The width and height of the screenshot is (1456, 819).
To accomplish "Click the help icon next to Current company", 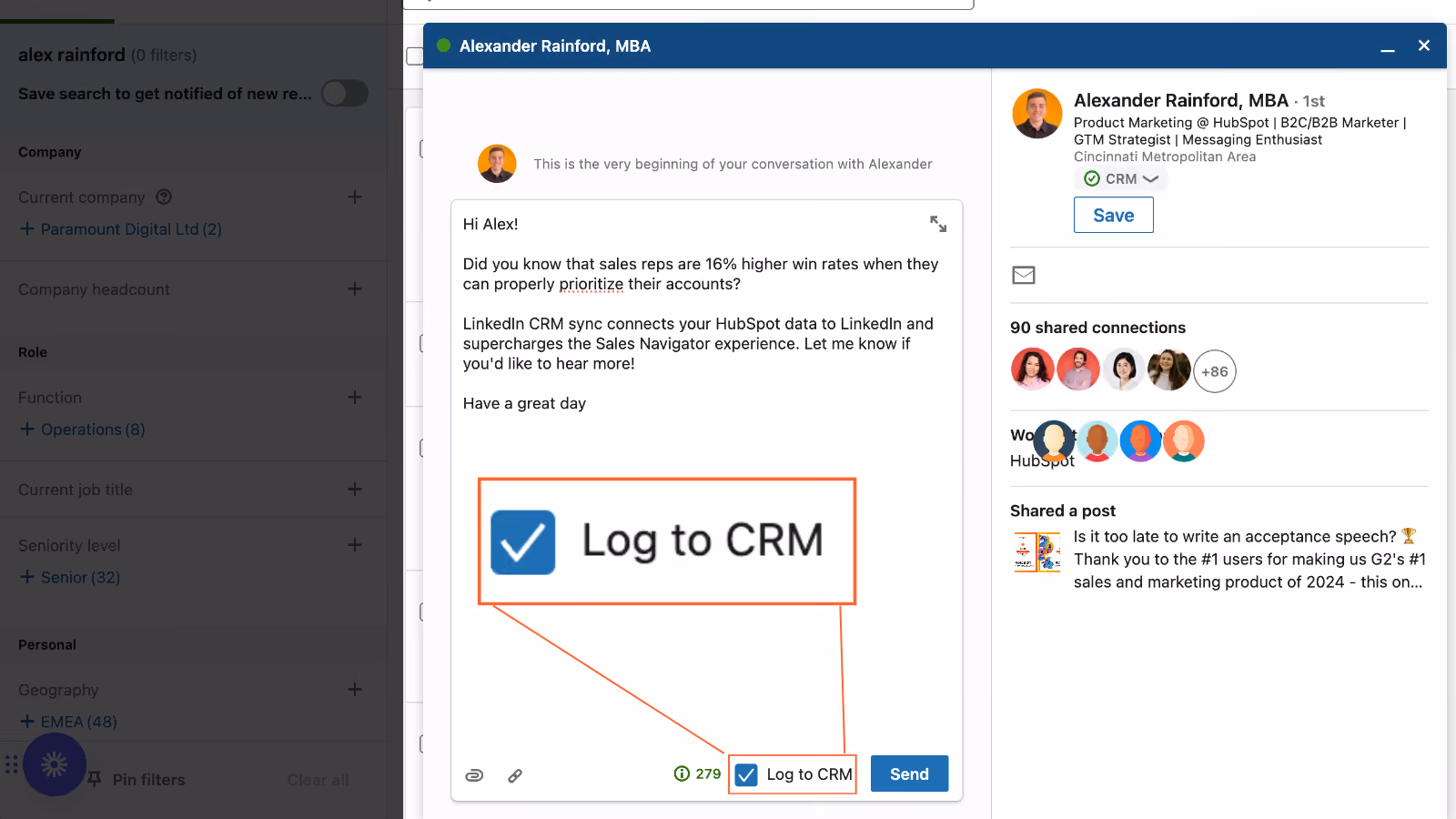I will [164, 197].
